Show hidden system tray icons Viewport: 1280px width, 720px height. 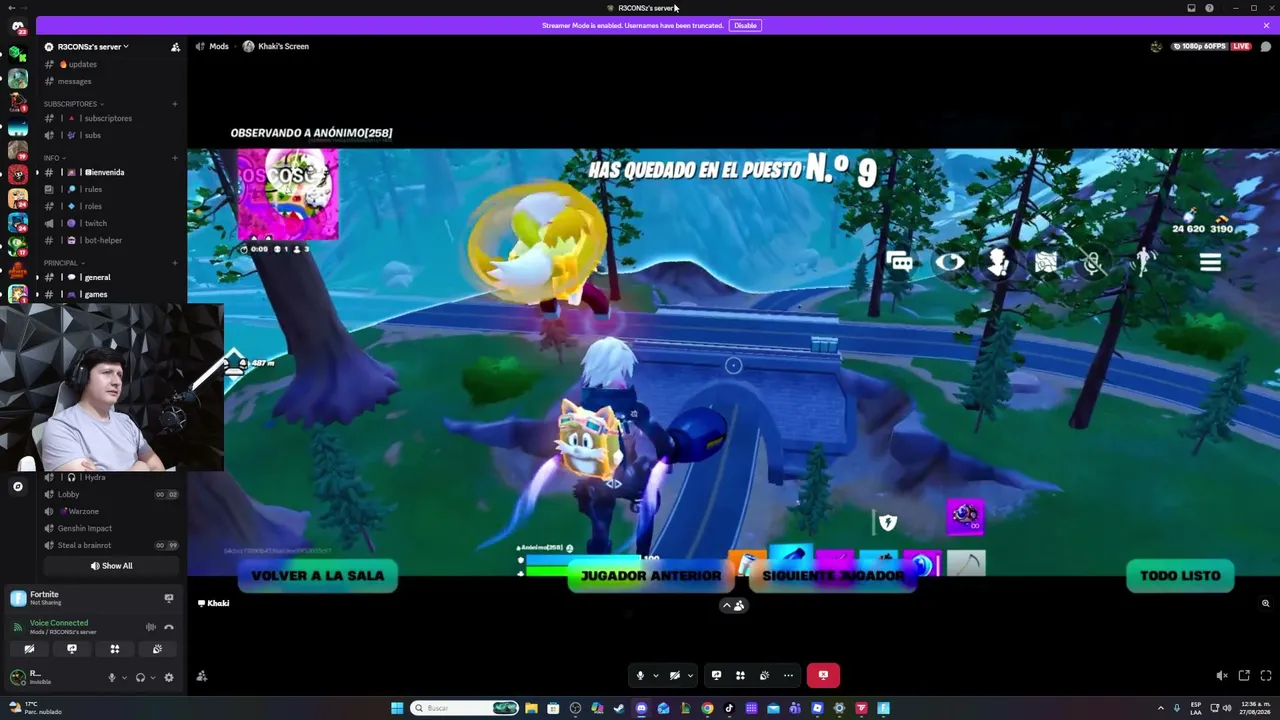pos(1161,708)
